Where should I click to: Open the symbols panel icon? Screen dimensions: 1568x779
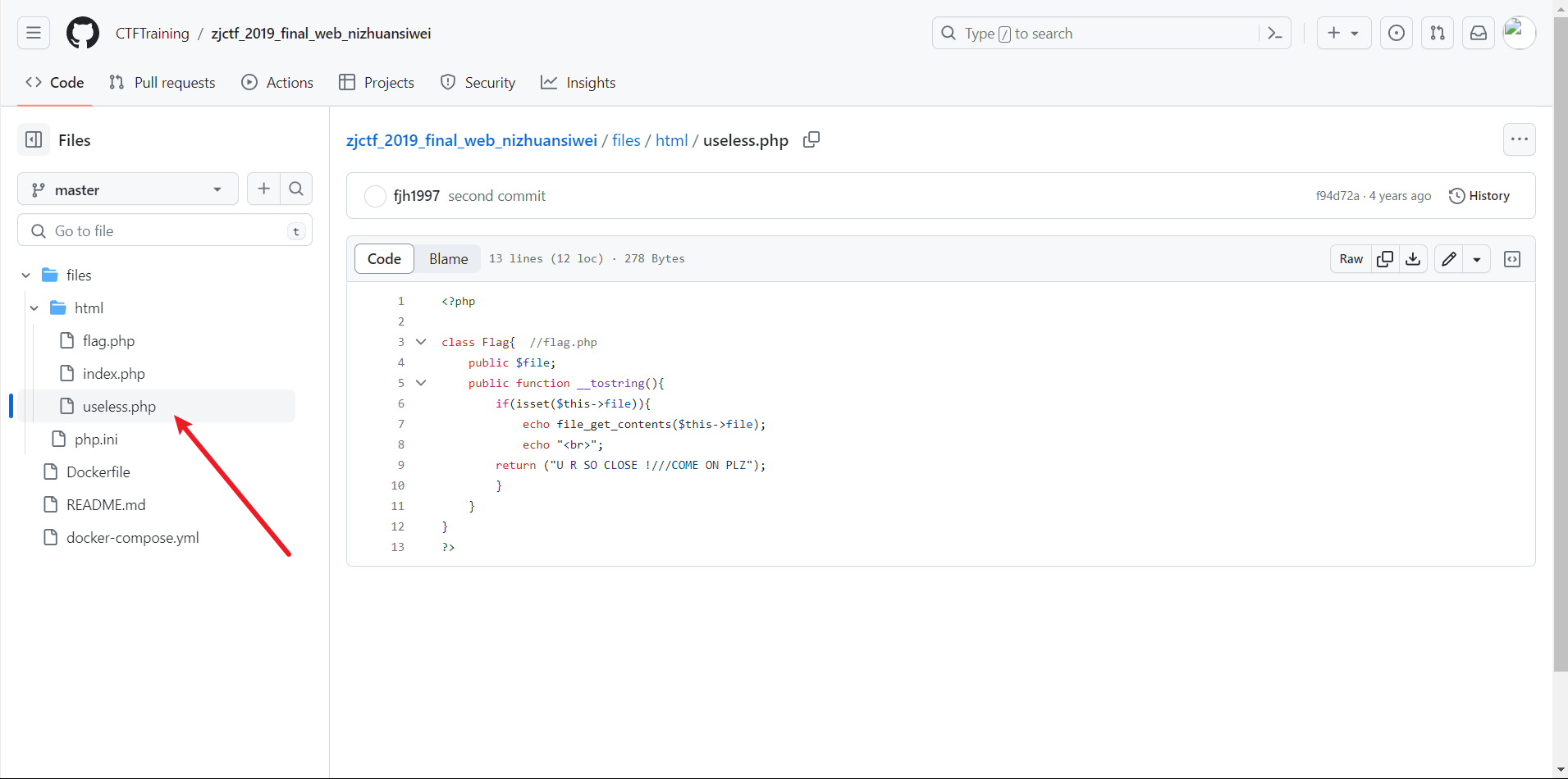[x=1512, y=259]
